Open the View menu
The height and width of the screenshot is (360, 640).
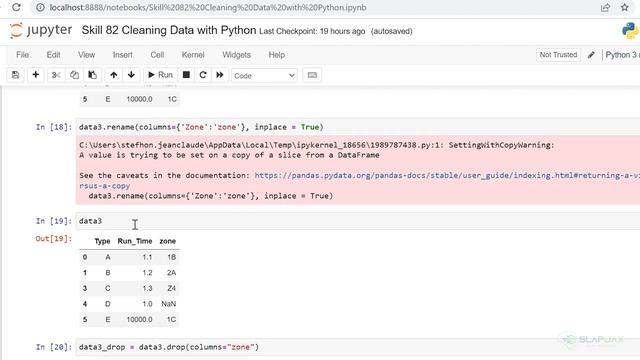pos(87,55)
